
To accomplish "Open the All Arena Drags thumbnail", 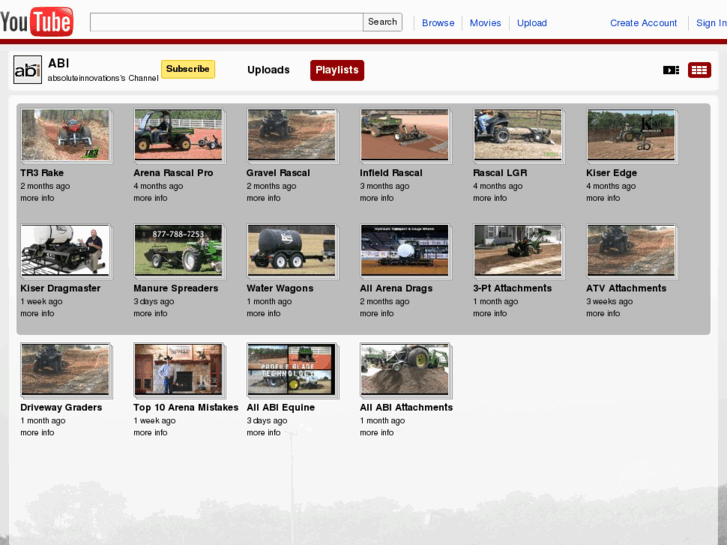I will [405, 250].
